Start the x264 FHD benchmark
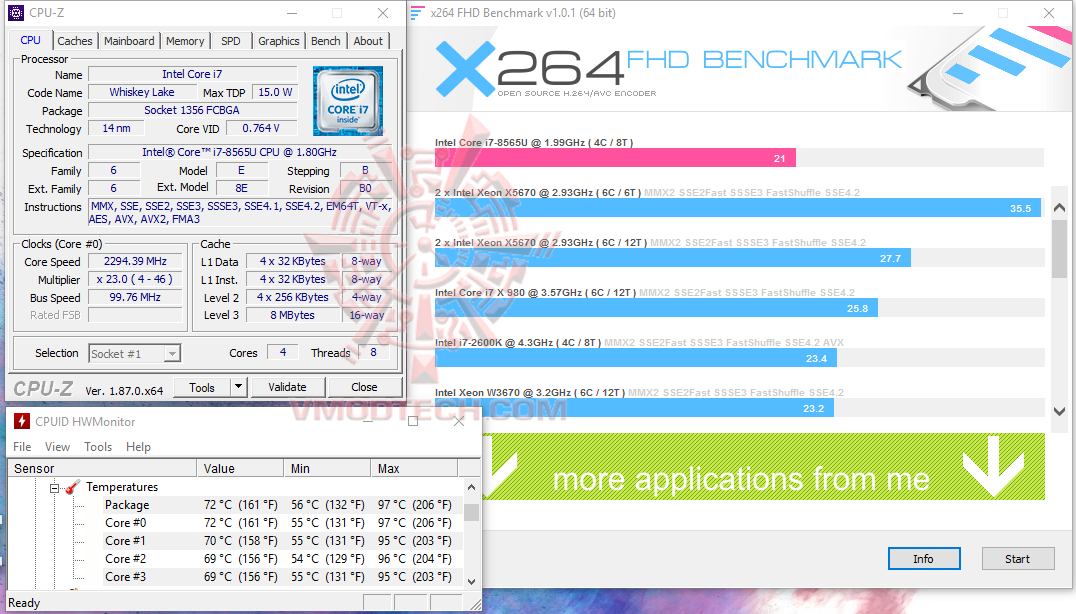Viewport: 1076px width, 614px height. pyautogui.click(x=1018, y=558)
